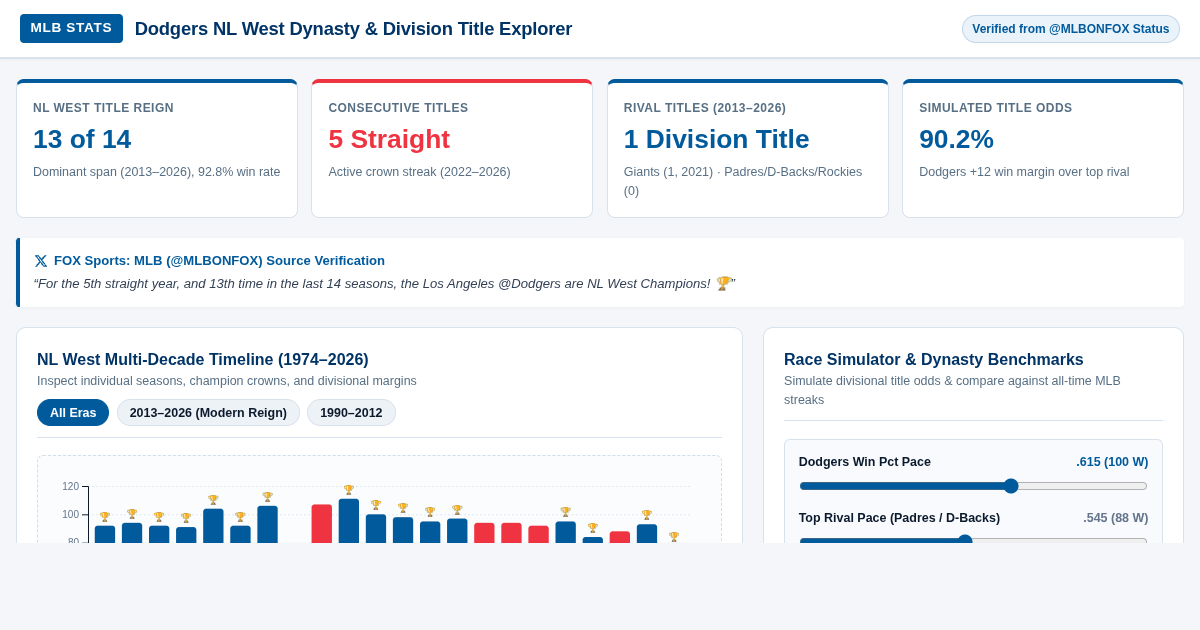Click the ".545 (88 W)" rival pace value

[1116, 518]
